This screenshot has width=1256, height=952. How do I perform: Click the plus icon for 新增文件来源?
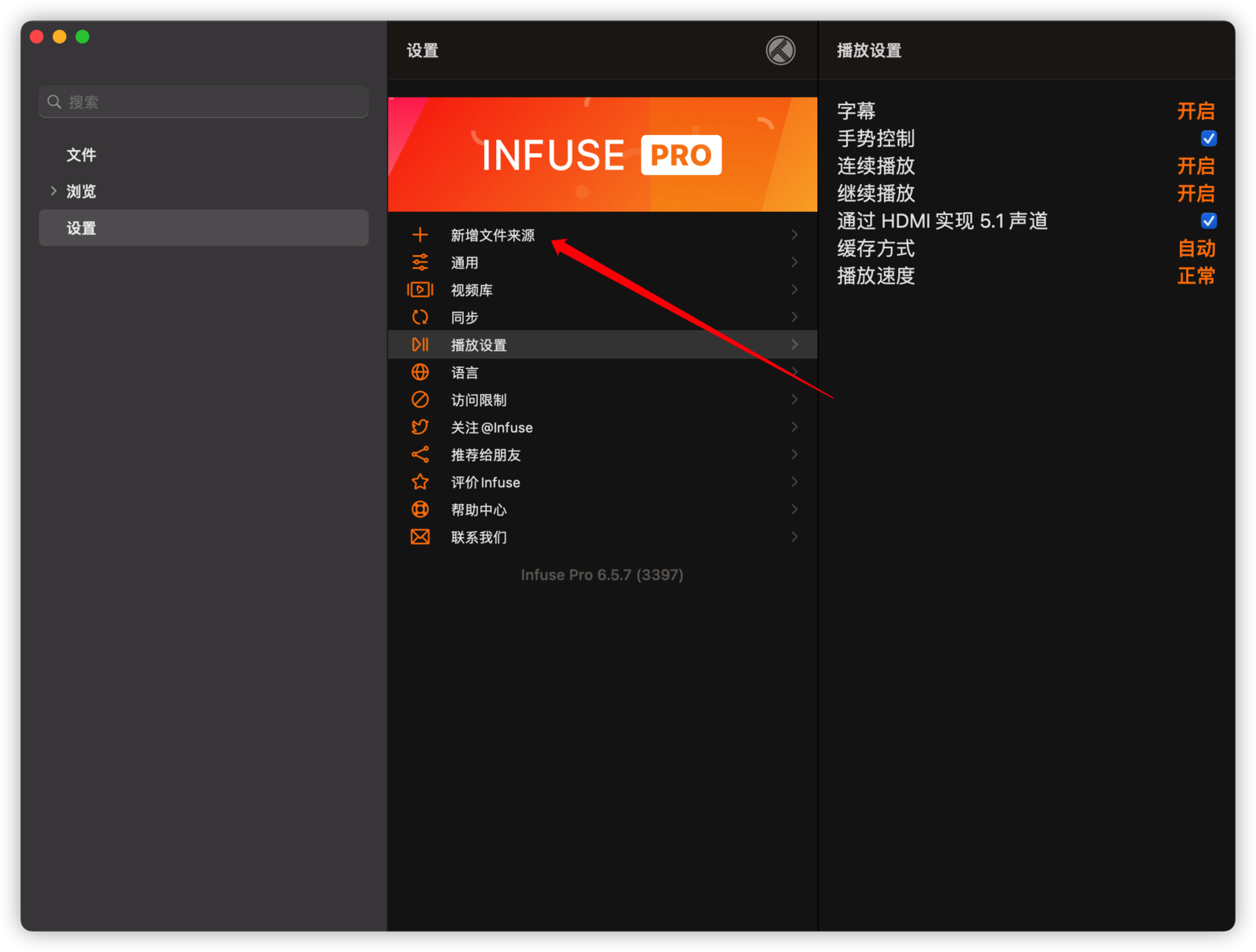coord(420,235)
